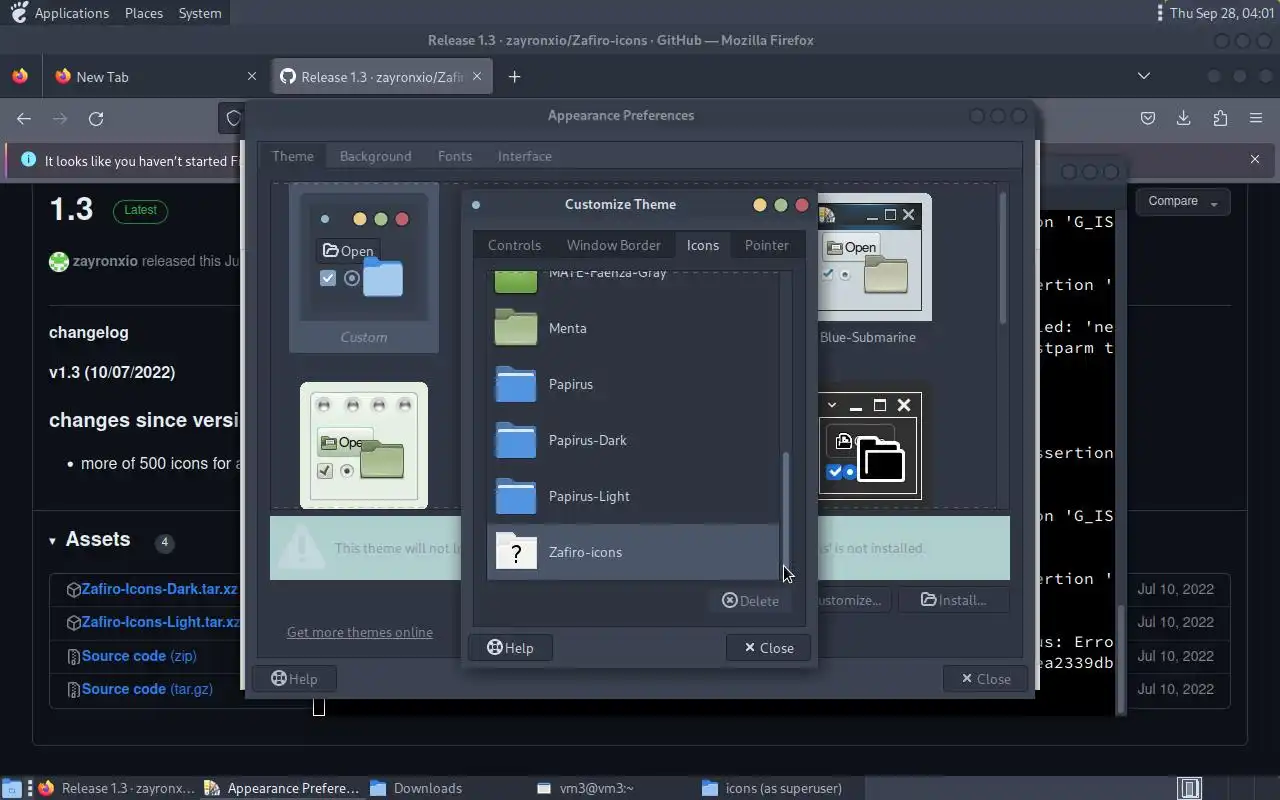The width and height of the screenshot is (1280, 800).
Task: Click Firefox reload page icon
Action: tap(96, 118)
